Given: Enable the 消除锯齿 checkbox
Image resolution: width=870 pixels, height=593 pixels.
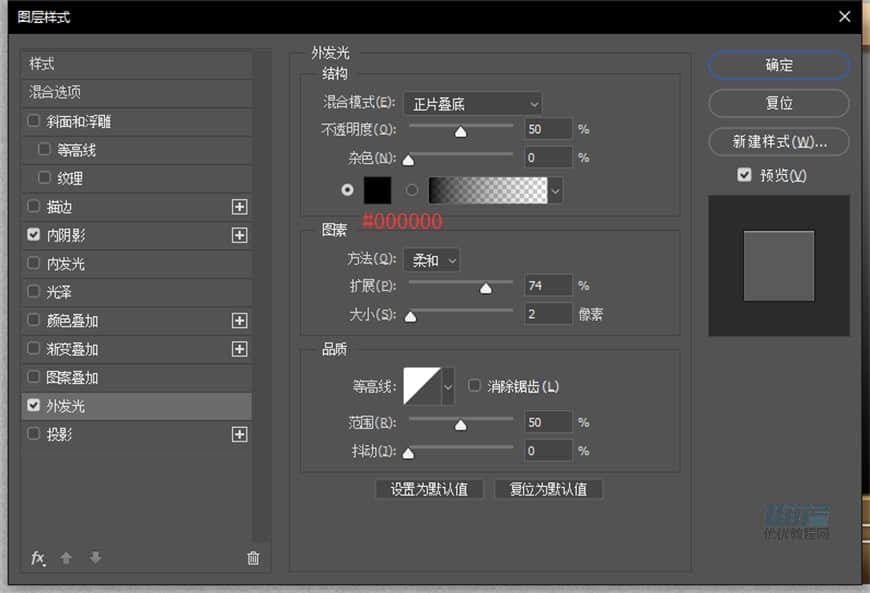Looking at the screenshot, I should tap(474, 385).
